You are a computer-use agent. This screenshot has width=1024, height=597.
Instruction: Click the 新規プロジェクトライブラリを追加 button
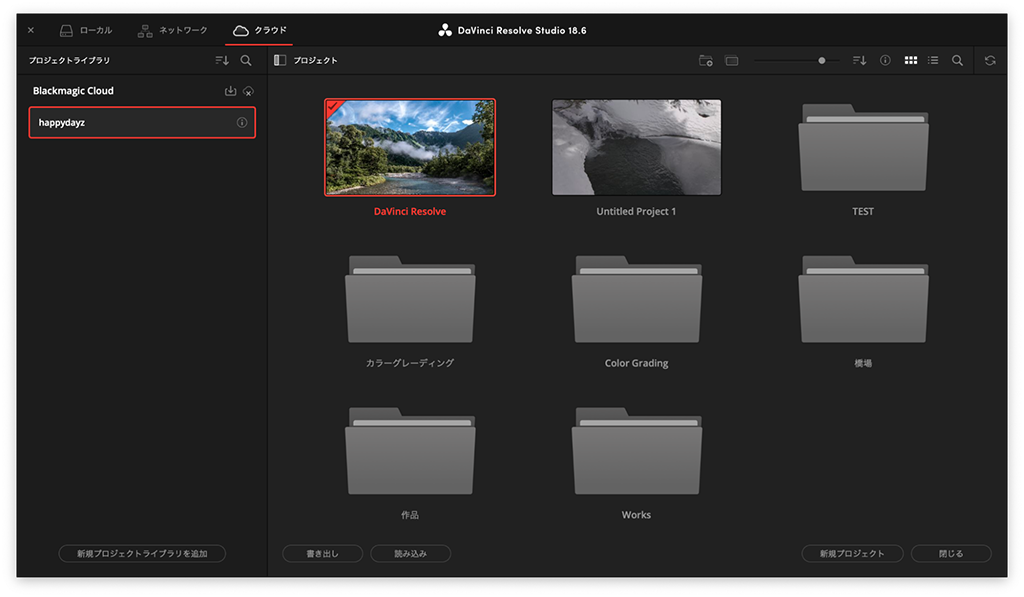[x=142, y=553]
